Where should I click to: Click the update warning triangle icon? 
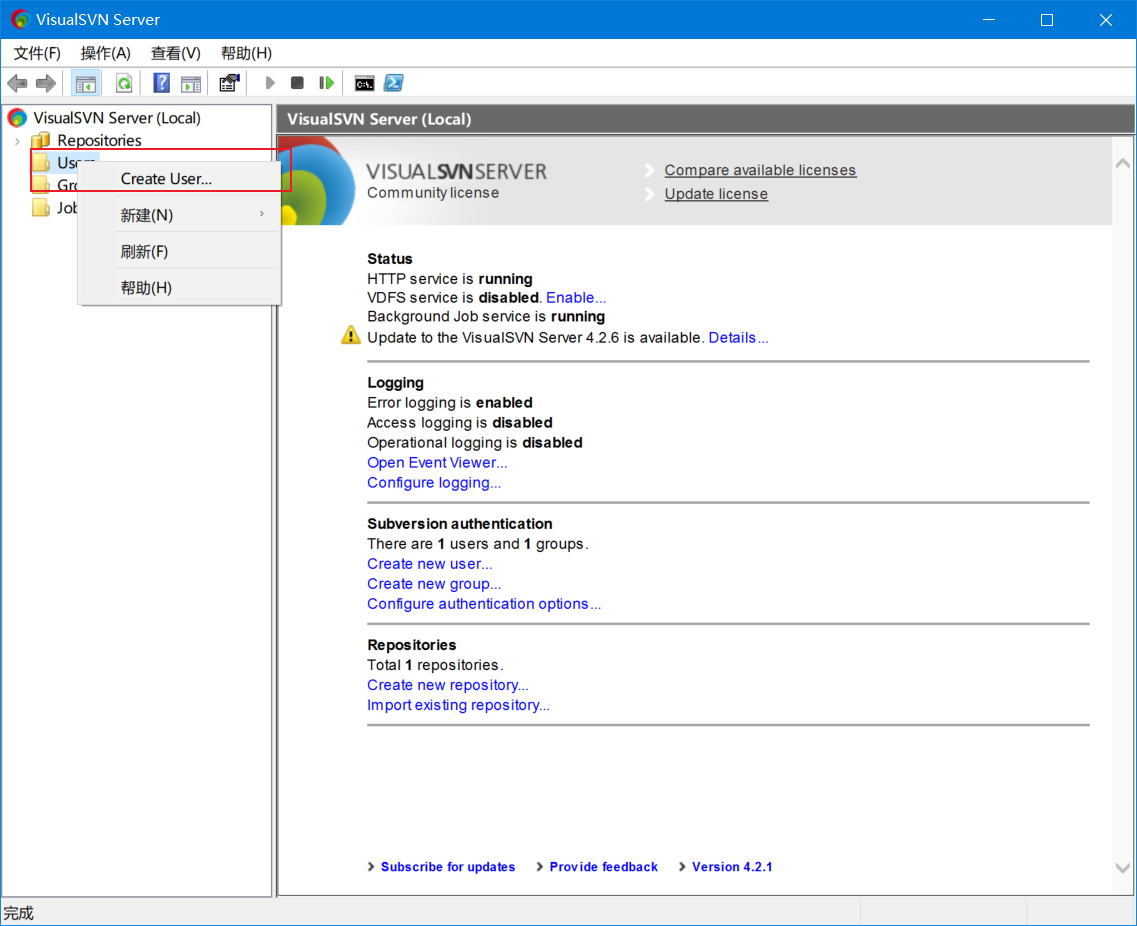click(351, 336)
